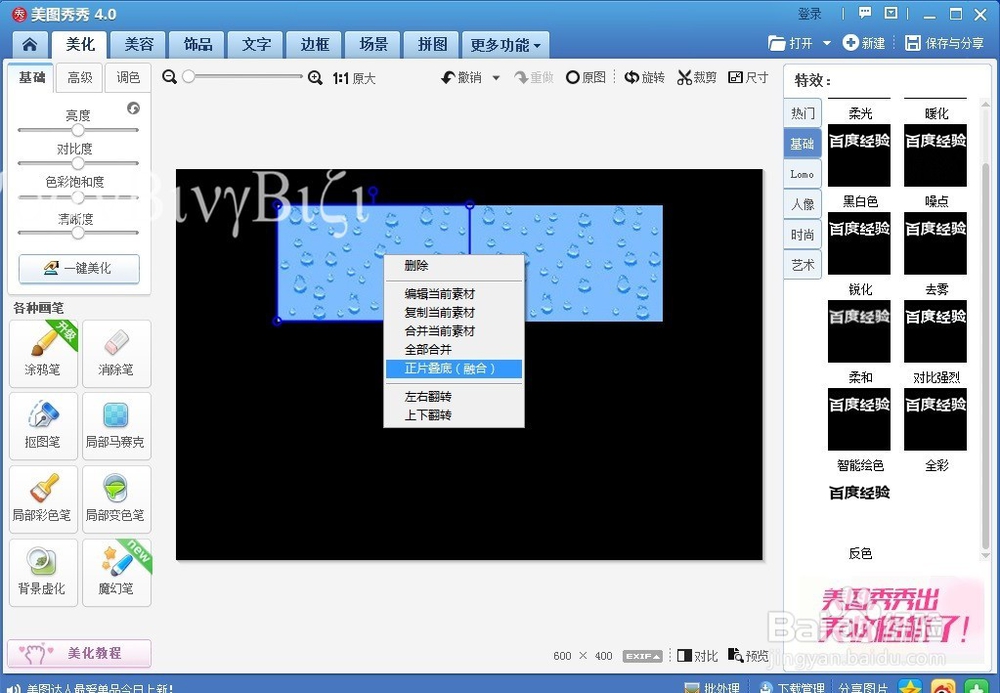This screenshot has height=693, width=1000.
Task: Select the 高级 adjustments subtab
Action: (80, 78)
